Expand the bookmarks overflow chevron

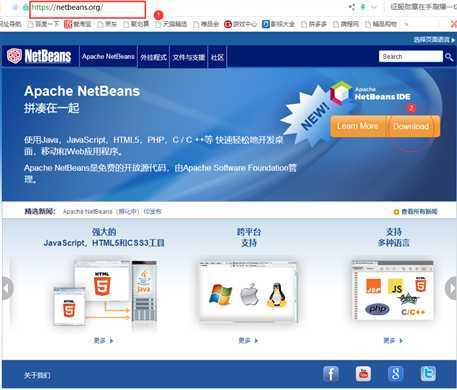(406, 24)
